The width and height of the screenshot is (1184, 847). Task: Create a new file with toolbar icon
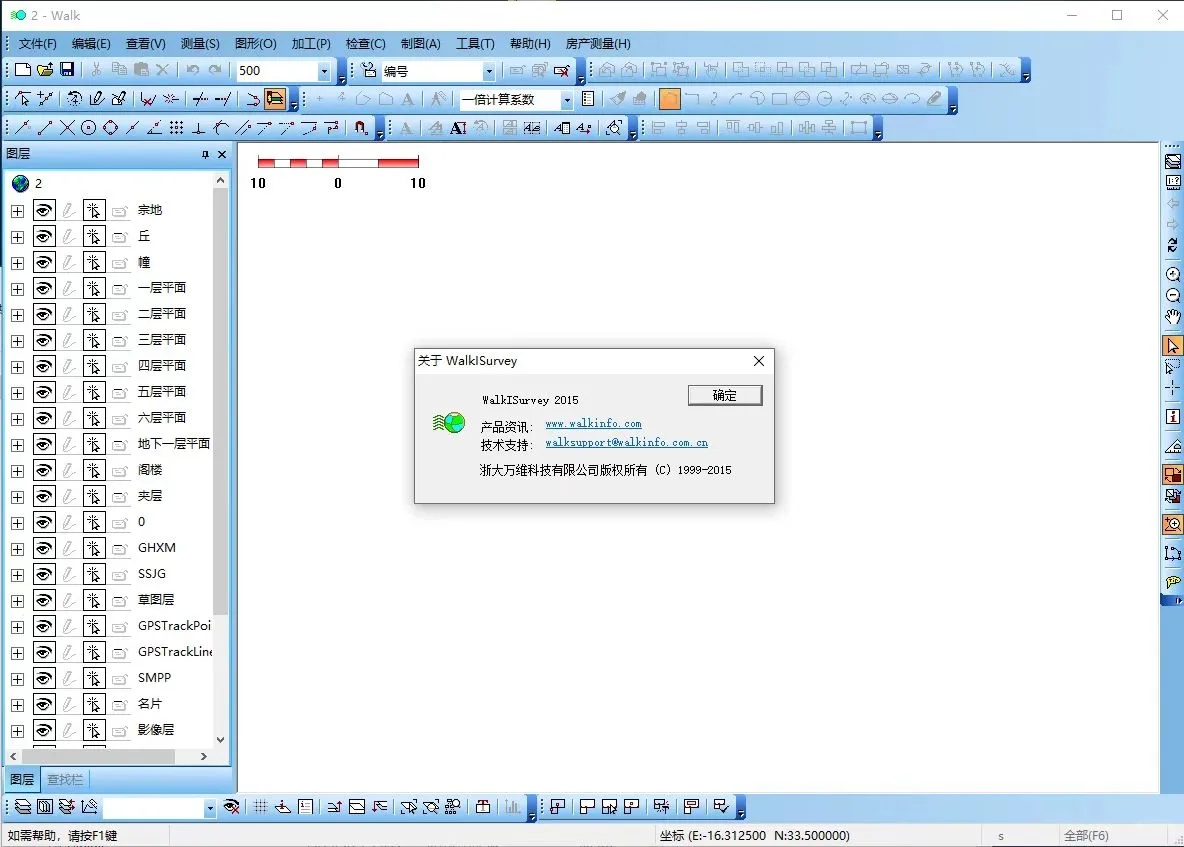pyautogui.click(x=23, y=70)
